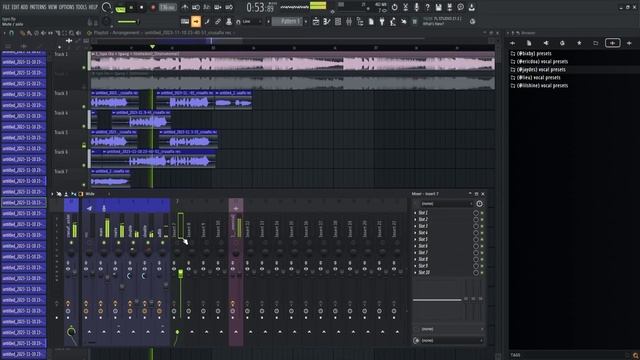Click the browser speaker/audio tab icon
The width and height of the screenshot is (640, 360).
546,43
